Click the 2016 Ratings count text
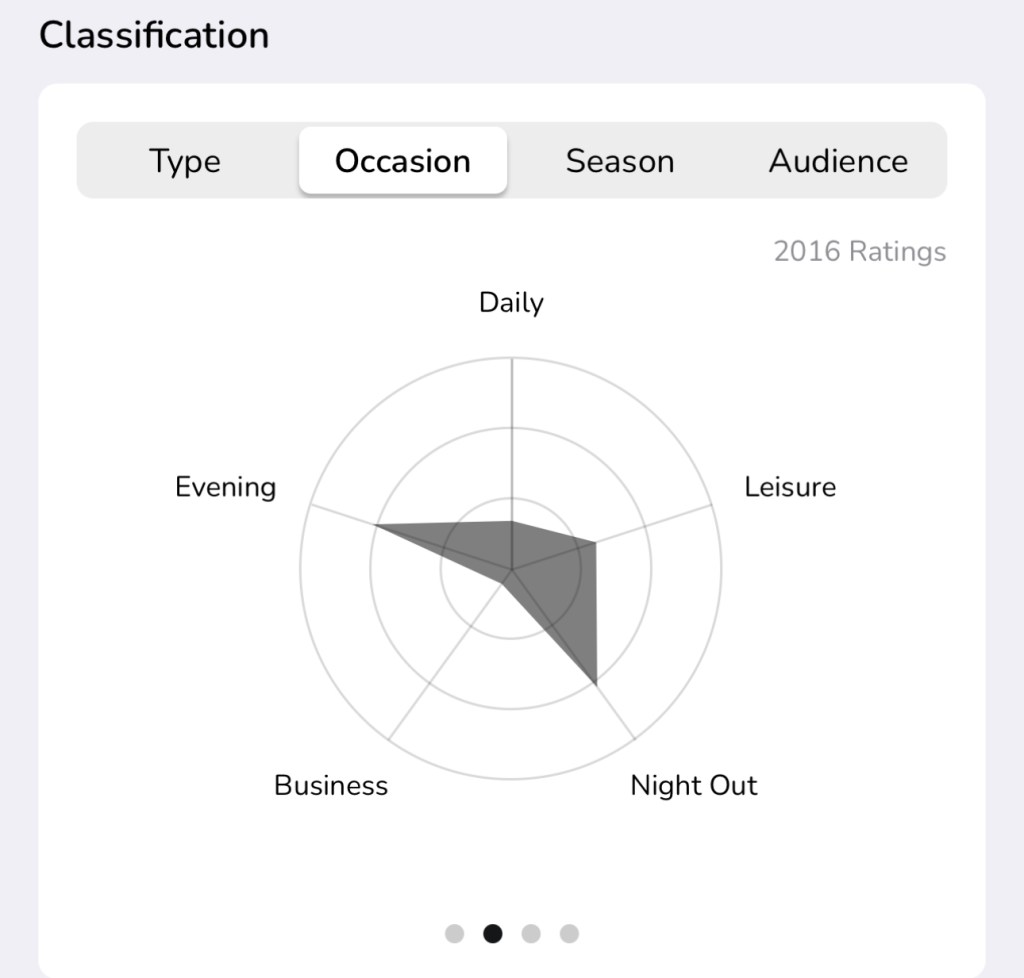This screenshot has height=978, width=1024. [859, 251]
